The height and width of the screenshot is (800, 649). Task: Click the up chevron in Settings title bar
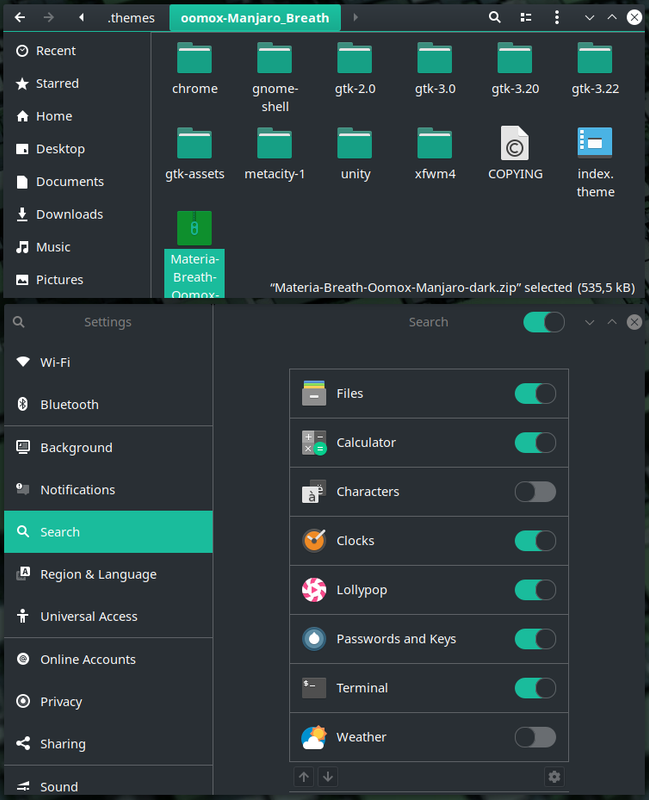coord(612,322)
